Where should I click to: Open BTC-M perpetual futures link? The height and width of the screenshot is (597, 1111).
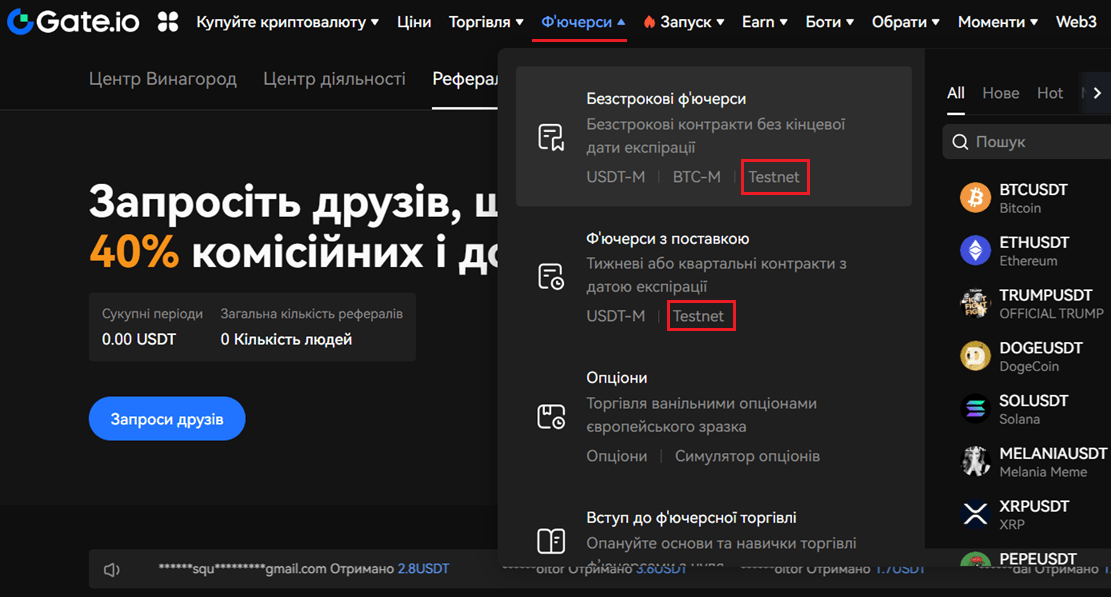pyautogui.click(x=697, y=177)
